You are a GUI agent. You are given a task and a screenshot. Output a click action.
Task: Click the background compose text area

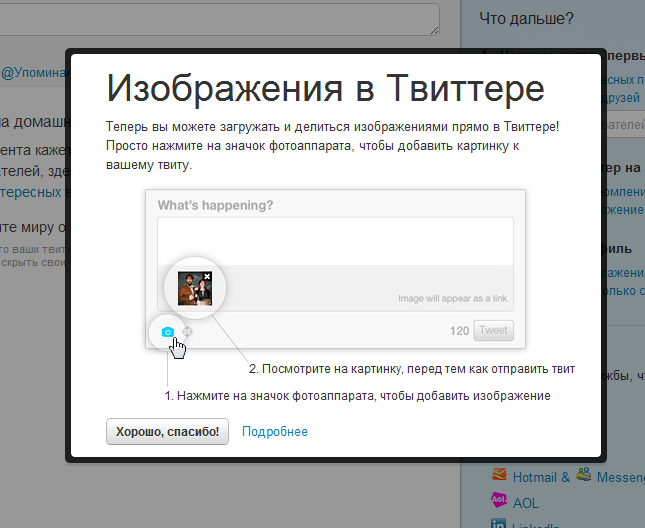pos(219,19)
